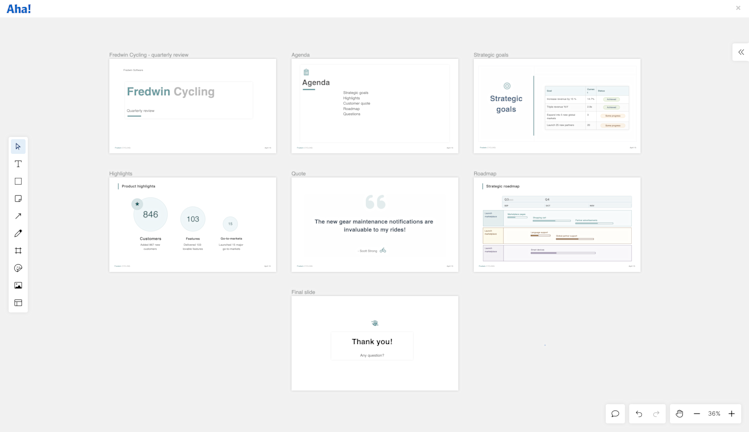Viewport: 749px width, 432px height.
Task: Select the Agenda frame
Action: [x=375, y=106]
